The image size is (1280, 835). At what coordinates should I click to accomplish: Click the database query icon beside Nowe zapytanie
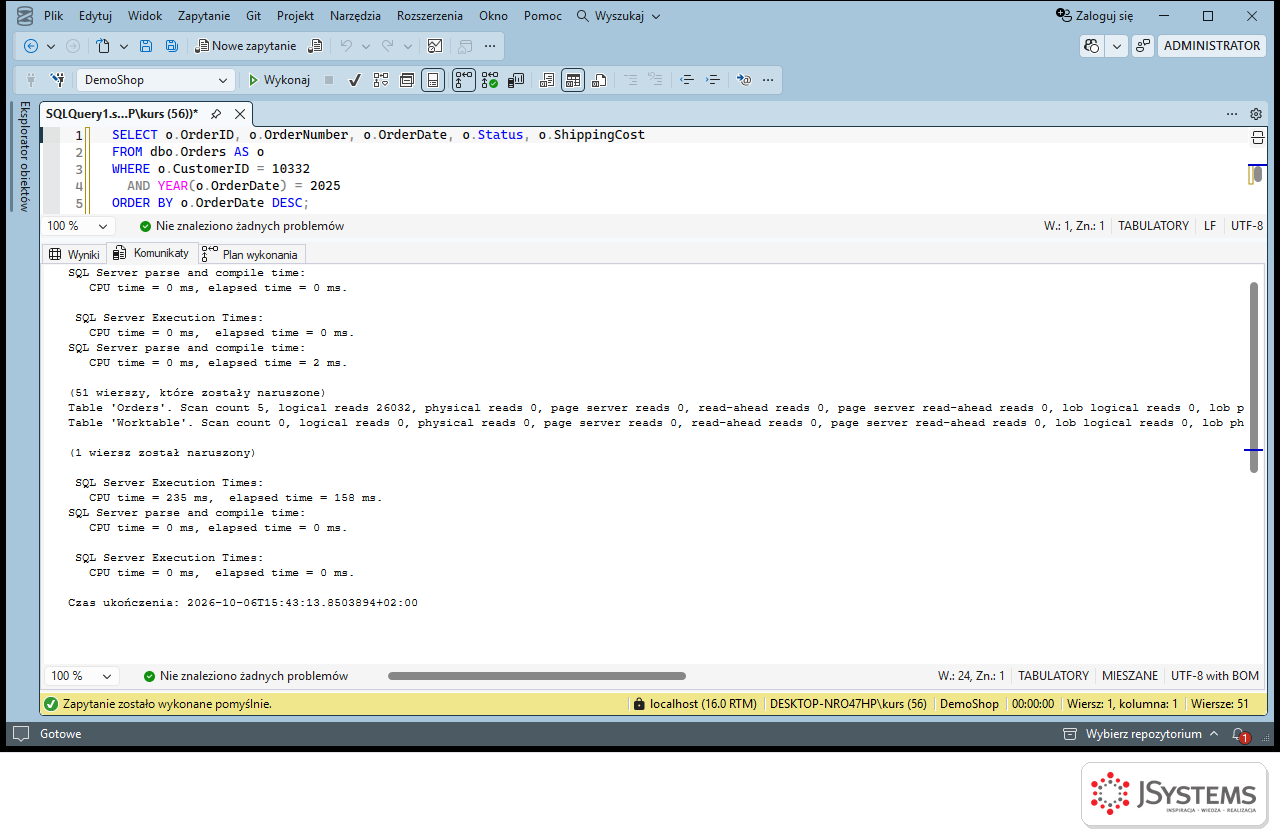[315, 46]
